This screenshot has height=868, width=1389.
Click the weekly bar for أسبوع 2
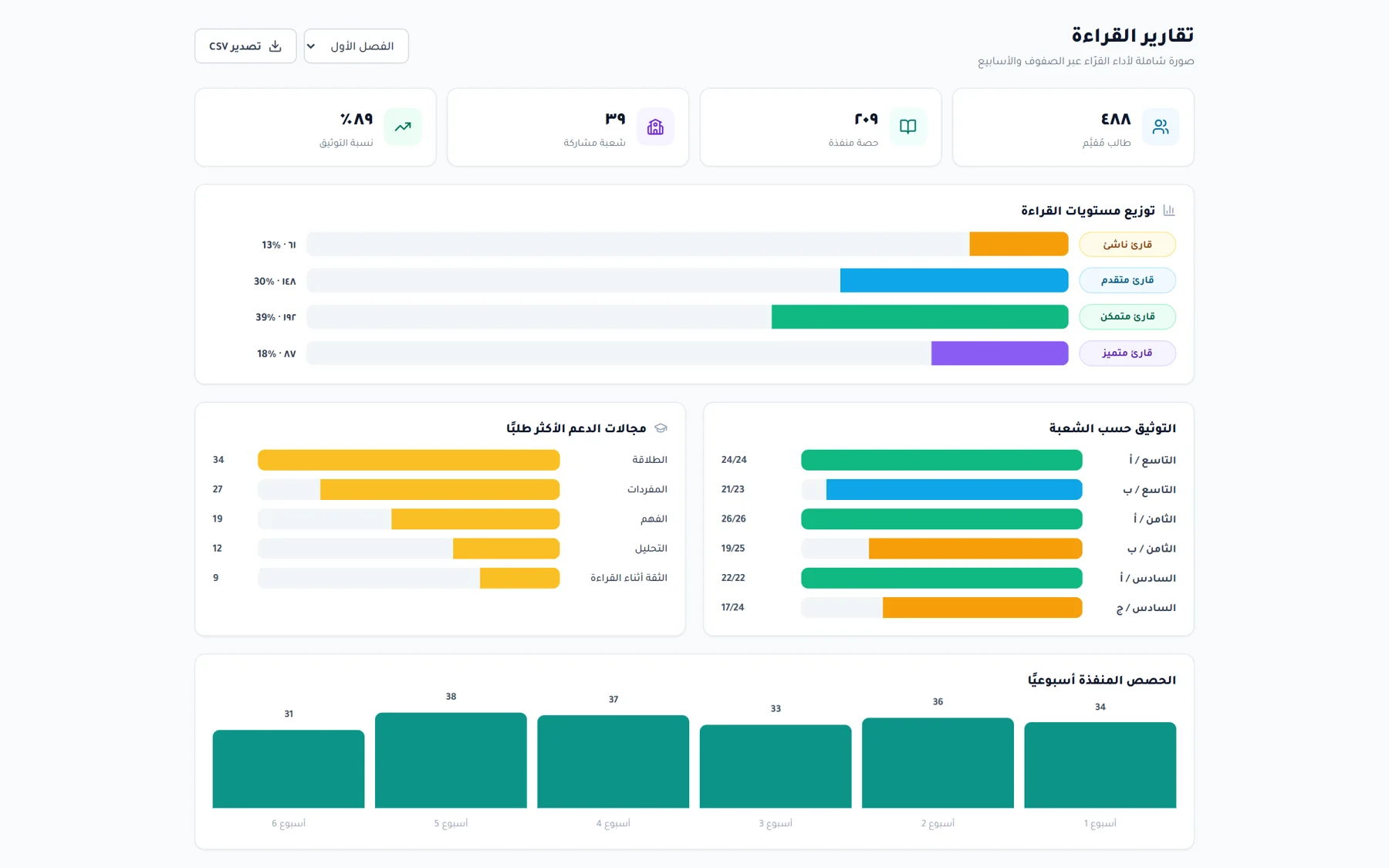[938, 763]
